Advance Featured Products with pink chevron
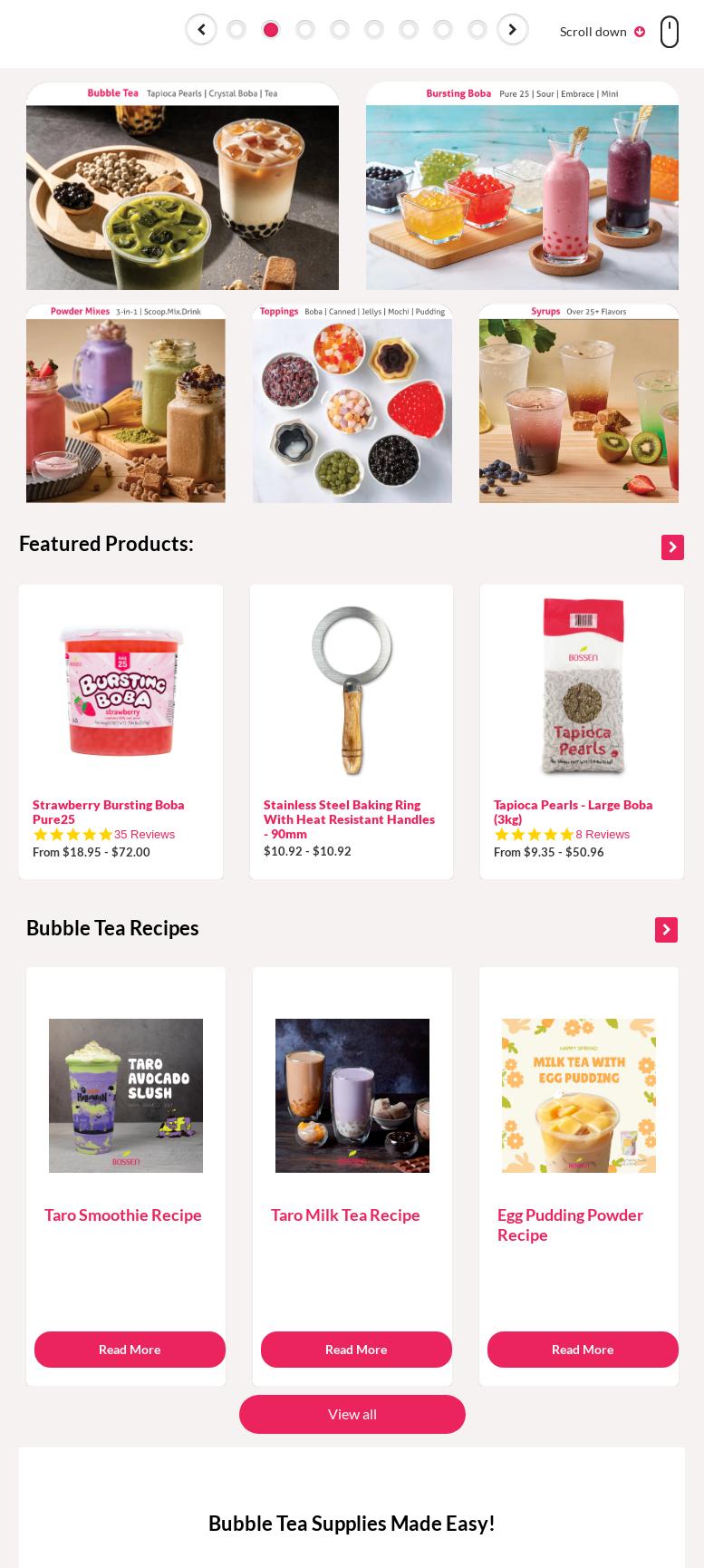Screen dimensions: 704x1568 click(672, 547)
